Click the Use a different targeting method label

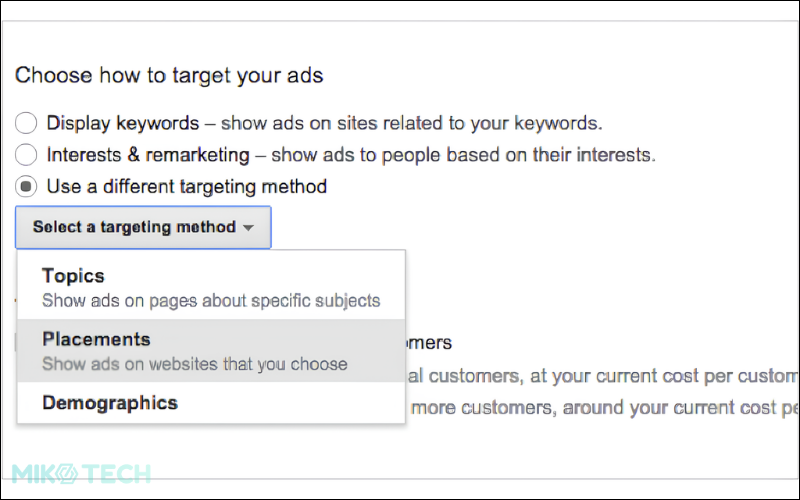click(187, 187)
